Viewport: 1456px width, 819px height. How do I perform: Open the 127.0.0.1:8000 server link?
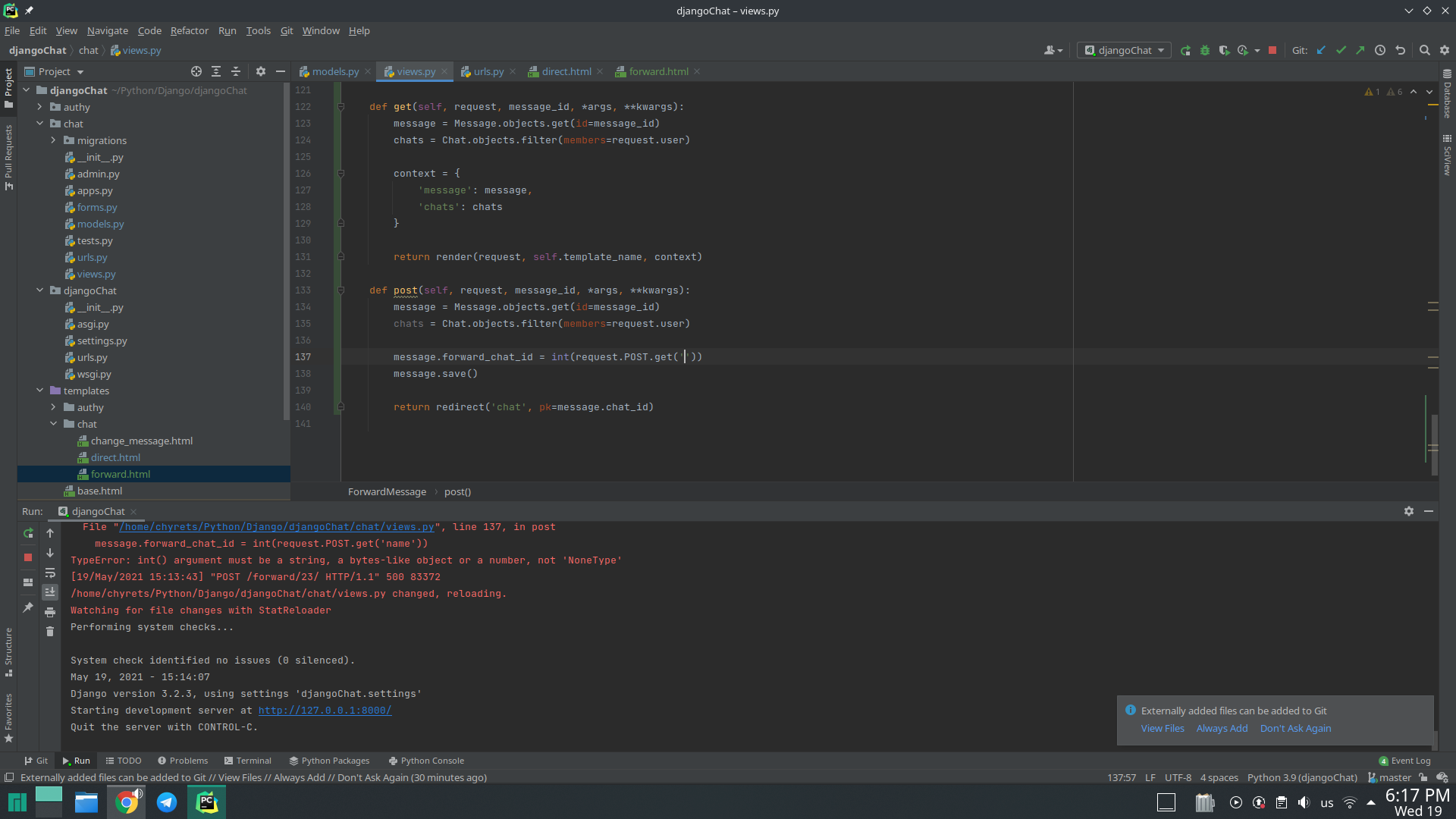pos(325,711)
